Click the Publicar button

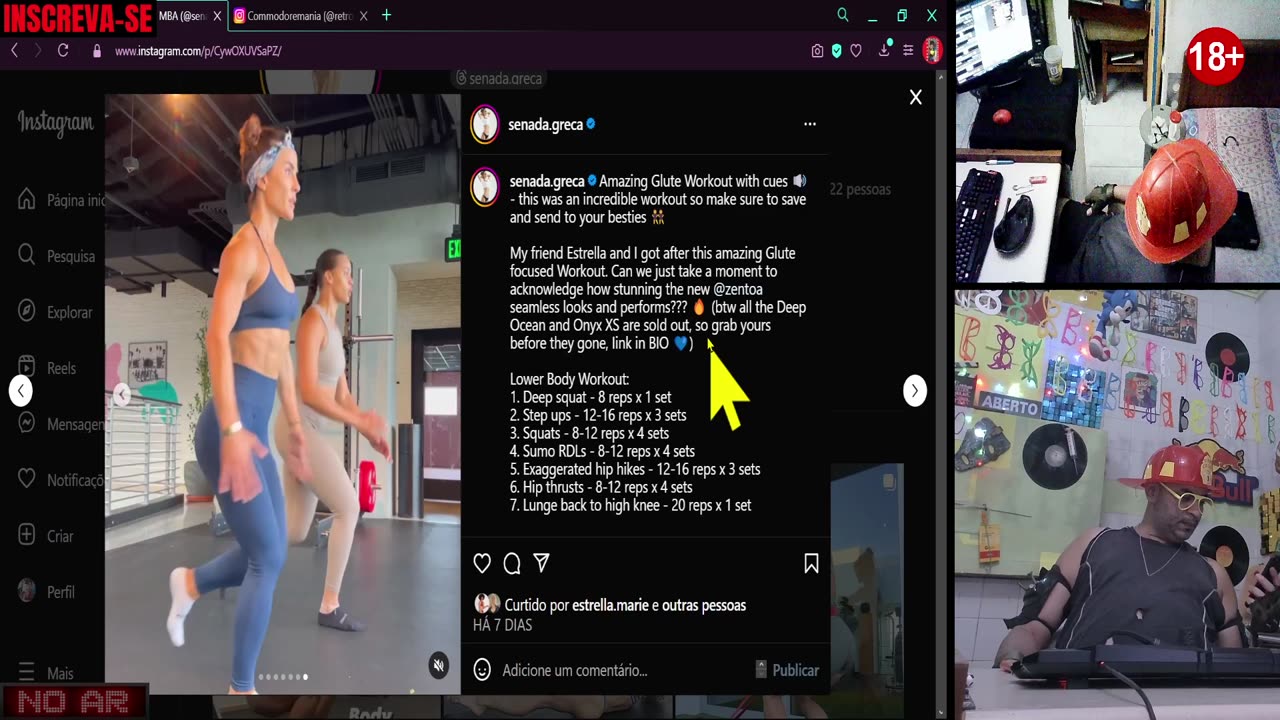tap(795, 670)
